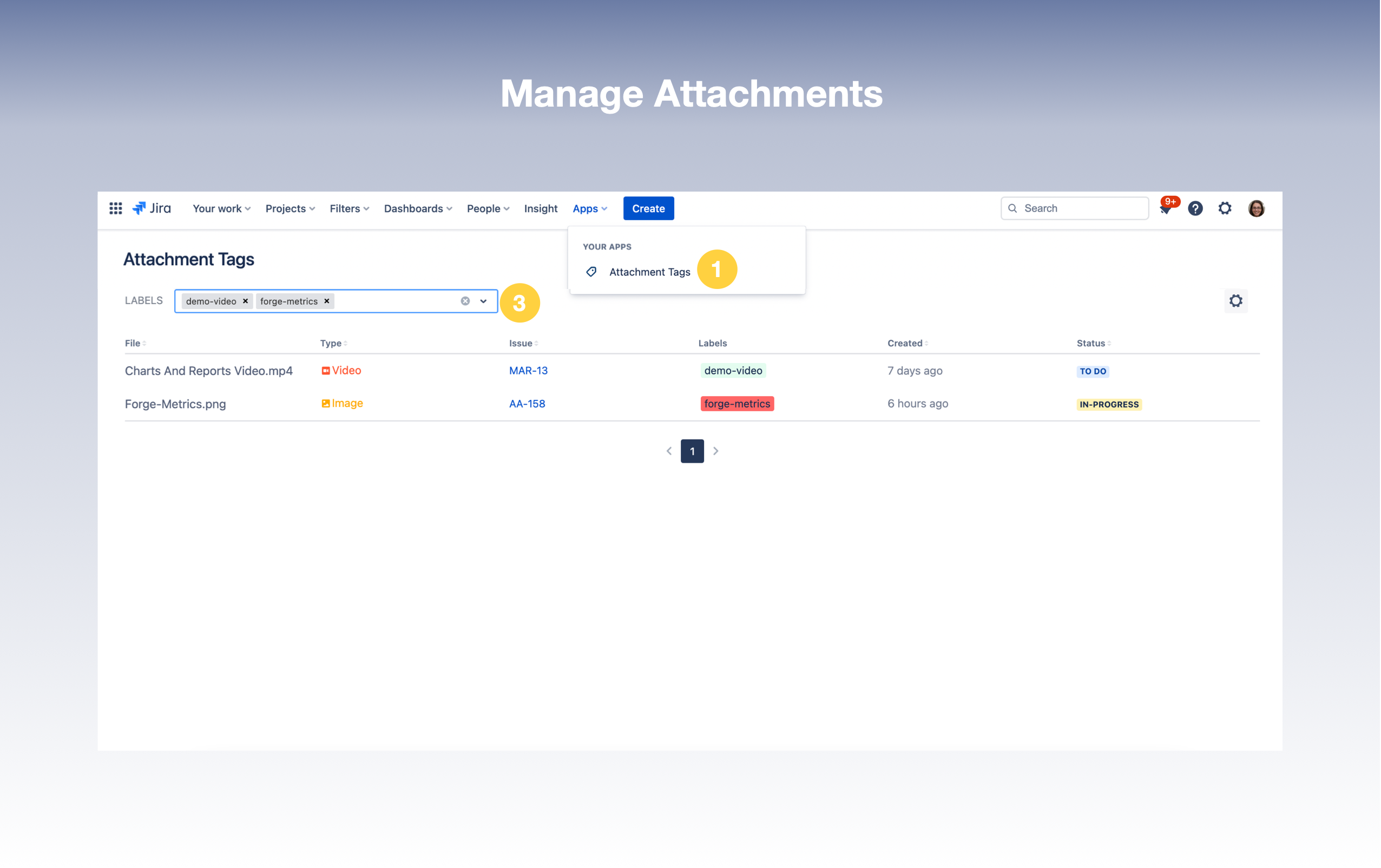Screen dimensions: 1381x868
Task: Clear all selected labels with circle X
Action: coord(465,301)
